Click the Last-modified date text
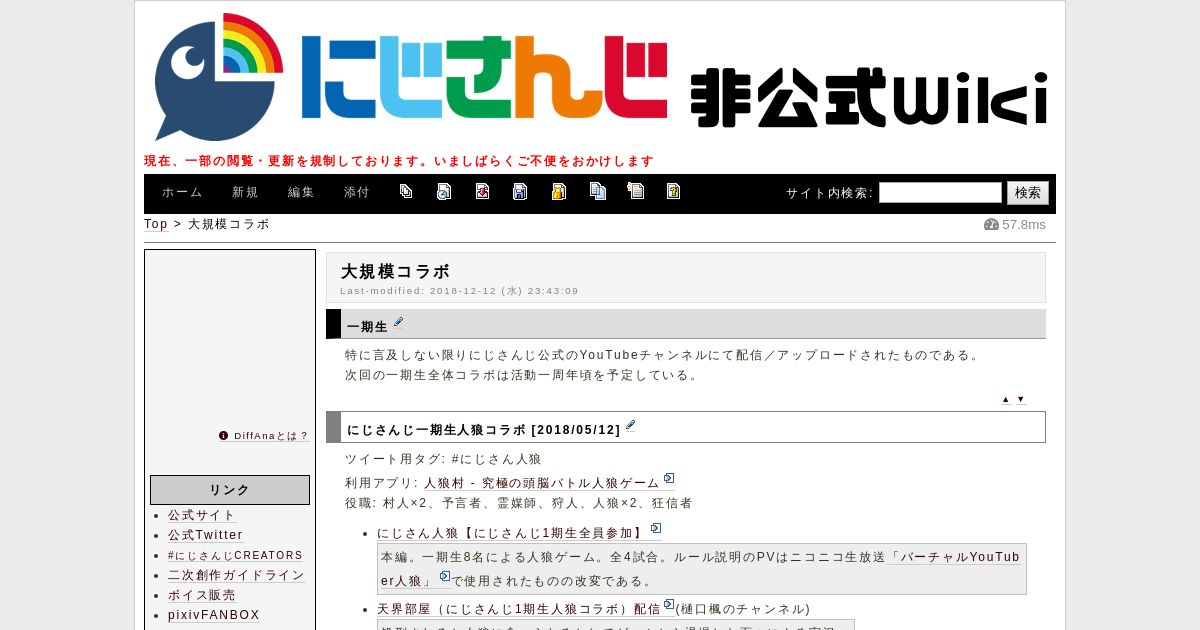The image size is (1200, 630). pyautogui.click(x=459, y=291)
